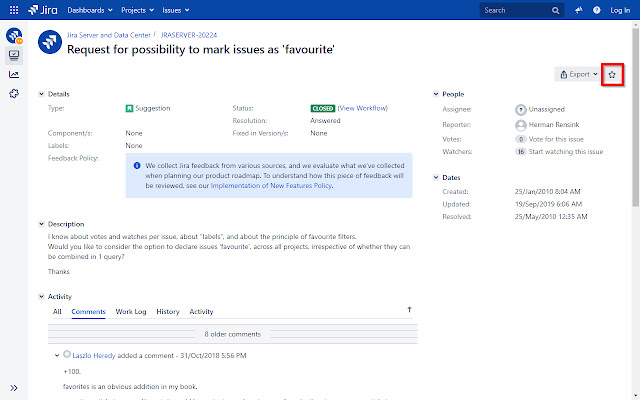
Task: Click the View Workflow link
Action: click(x=362, y=108)
